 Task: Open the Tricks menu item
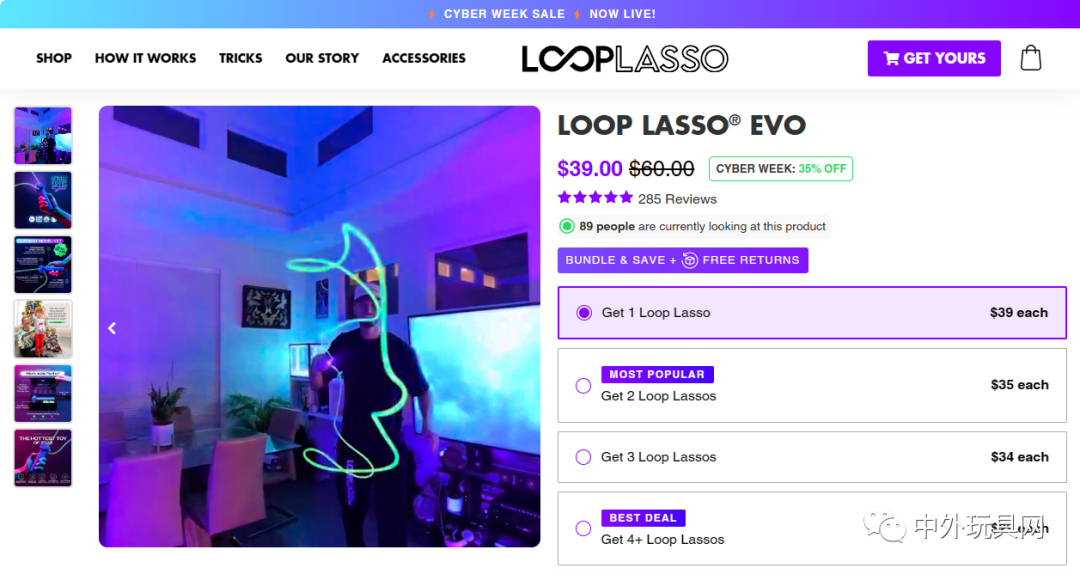click(240, 59)
